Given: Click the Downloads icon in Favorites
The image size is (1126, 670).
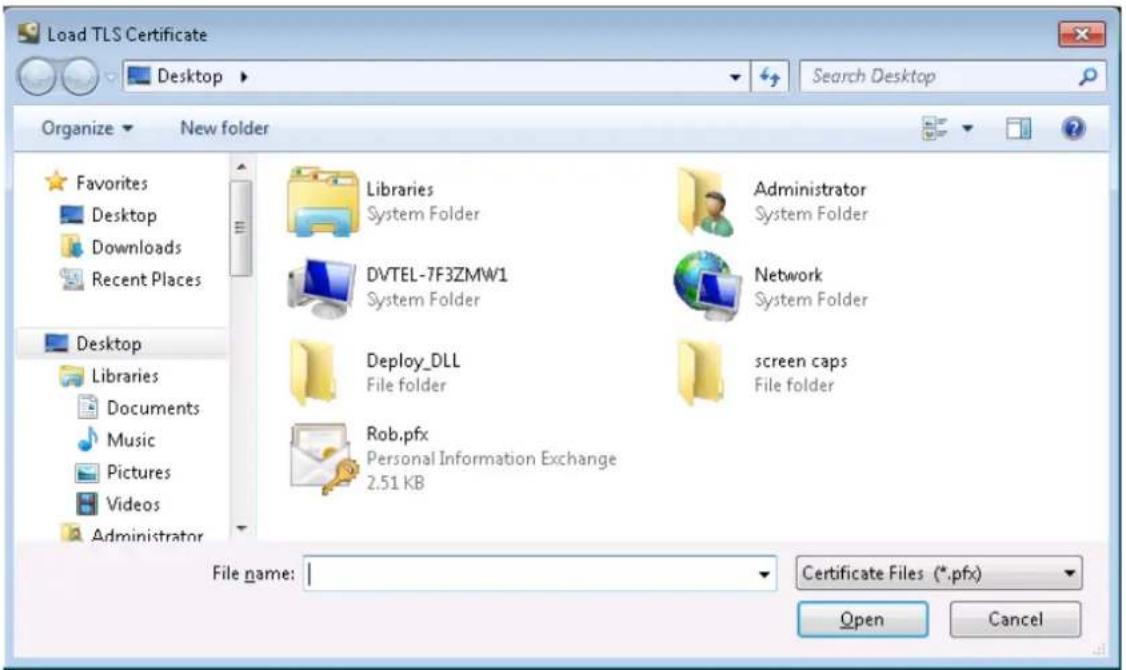Looking at the screenshot, I should (x=71, y=247).
